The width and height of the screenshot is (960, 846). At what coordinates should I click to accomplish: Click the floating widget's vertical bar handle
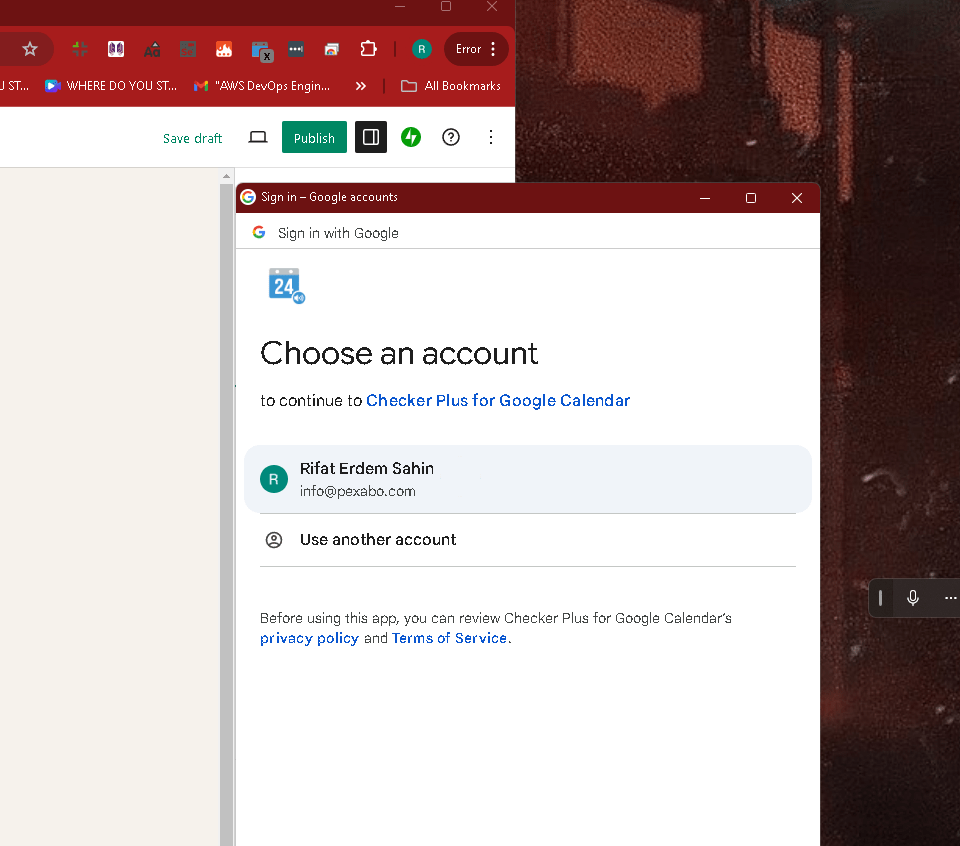pos(880,598)
